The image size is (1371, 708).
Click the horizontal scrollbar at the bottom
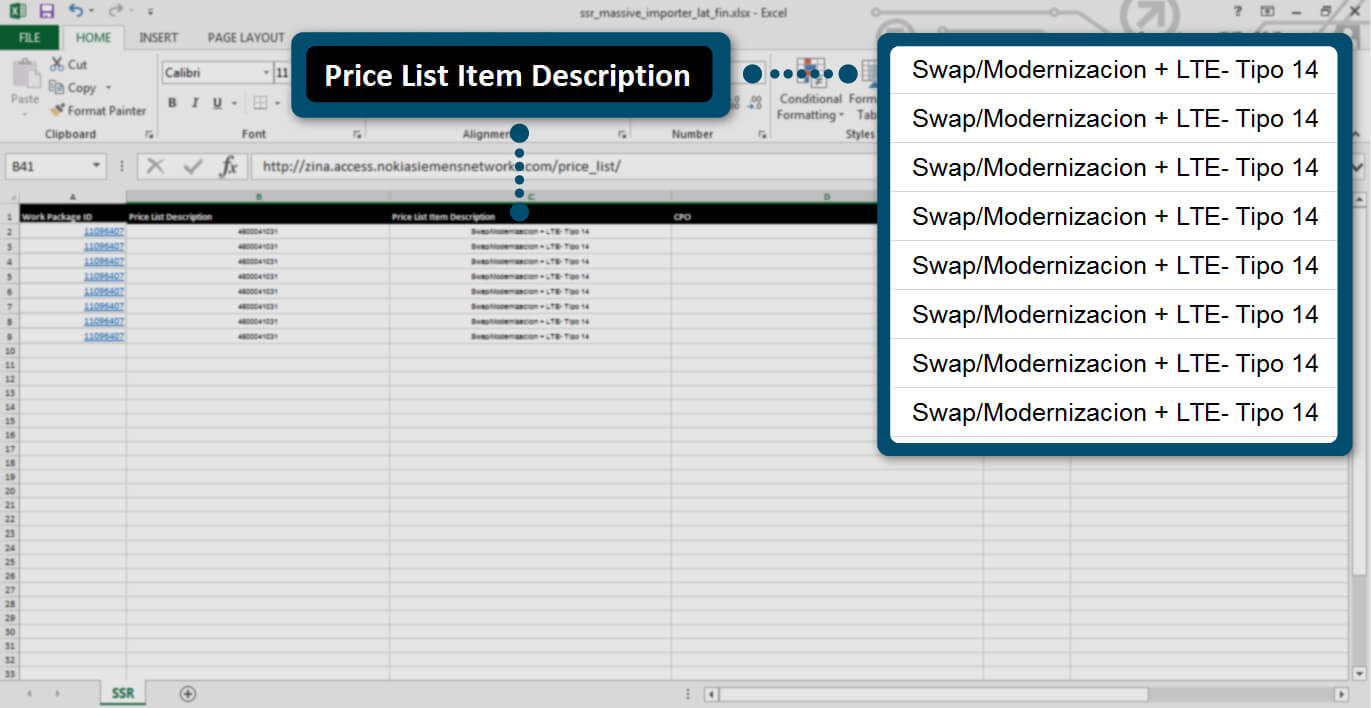coord(932,694)
